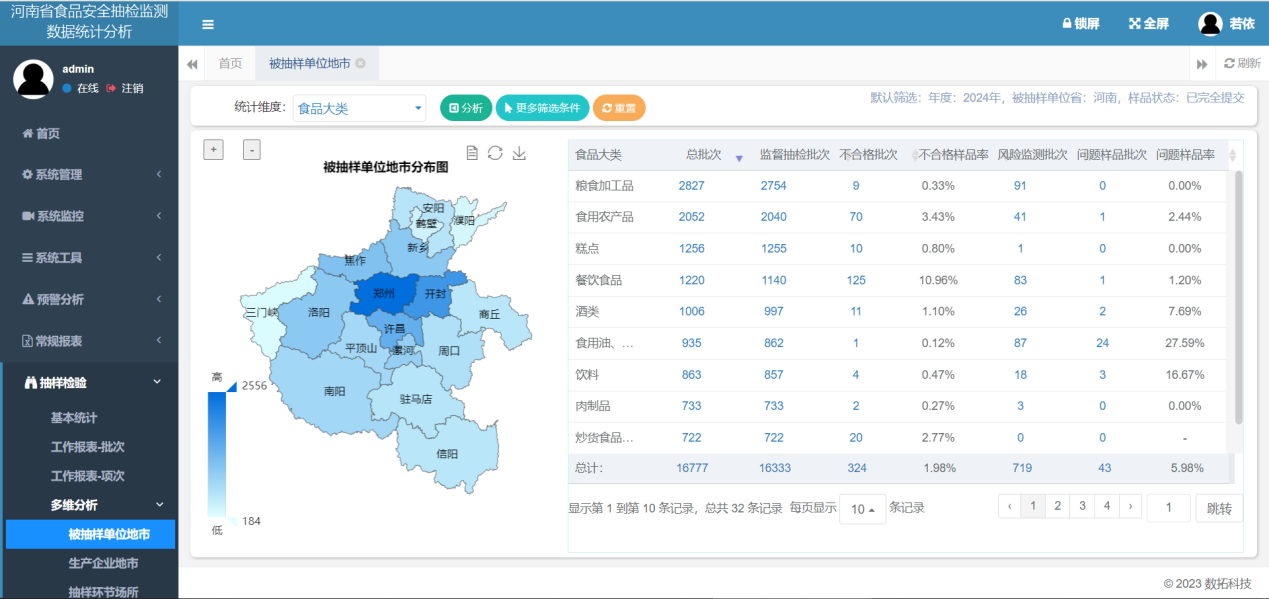Click 2040 in 食用农产品 row
The height and width of the screenshot is (599, 1269).
pyautogui.click(x=773, y=217)
